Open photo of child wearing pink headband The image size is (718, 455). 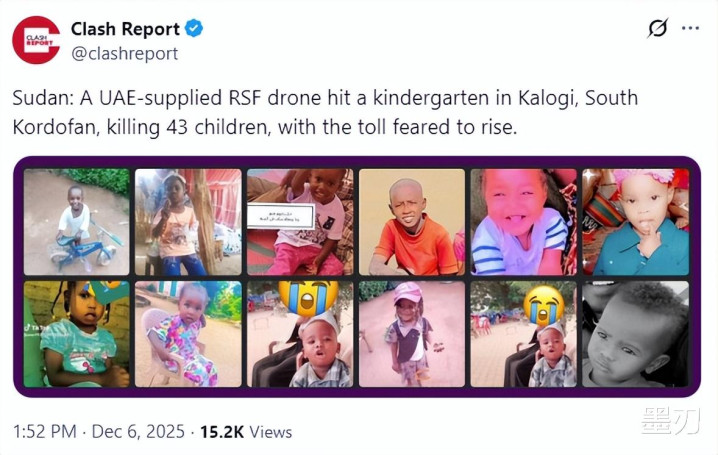[635, 222]
